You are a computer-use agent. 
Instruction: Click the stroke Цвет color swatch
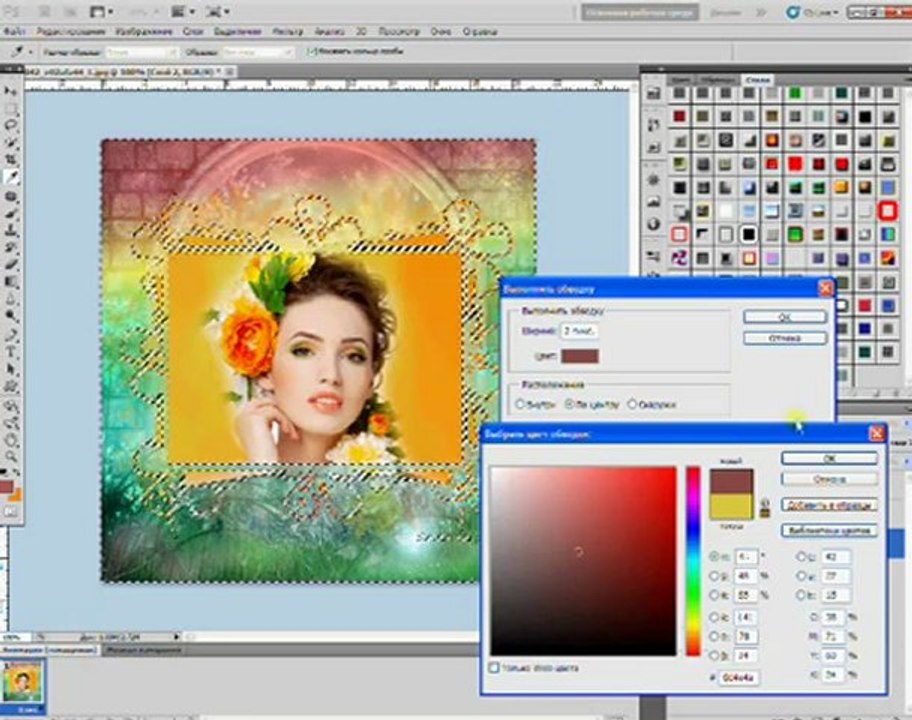[579, 356]
